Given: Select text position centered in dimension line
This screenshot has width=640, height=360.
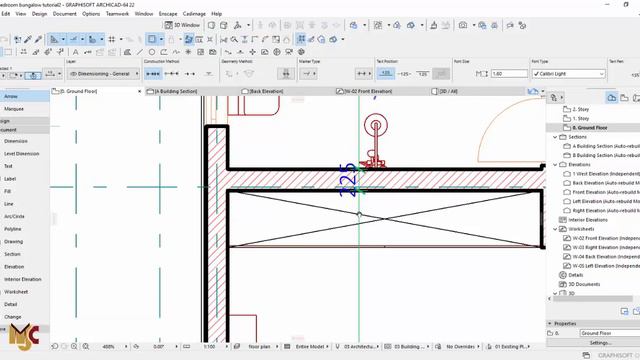Looking at the screenshot, I should (404, 74).
